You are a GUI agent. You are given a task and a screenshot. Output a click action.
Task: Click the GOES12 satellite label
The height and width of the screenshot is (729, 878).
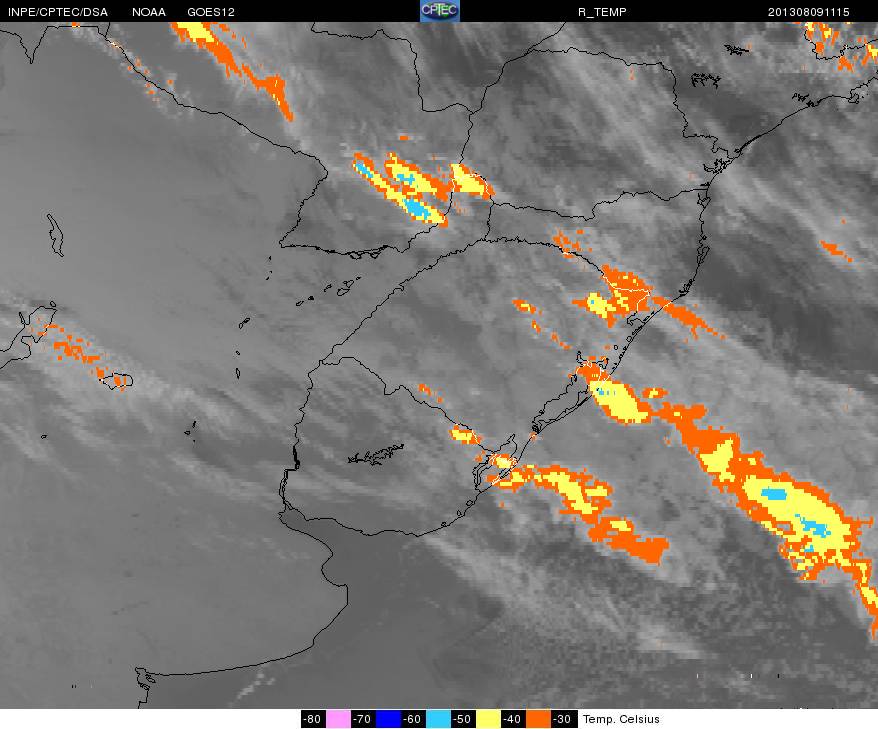(x=211, y=12)
